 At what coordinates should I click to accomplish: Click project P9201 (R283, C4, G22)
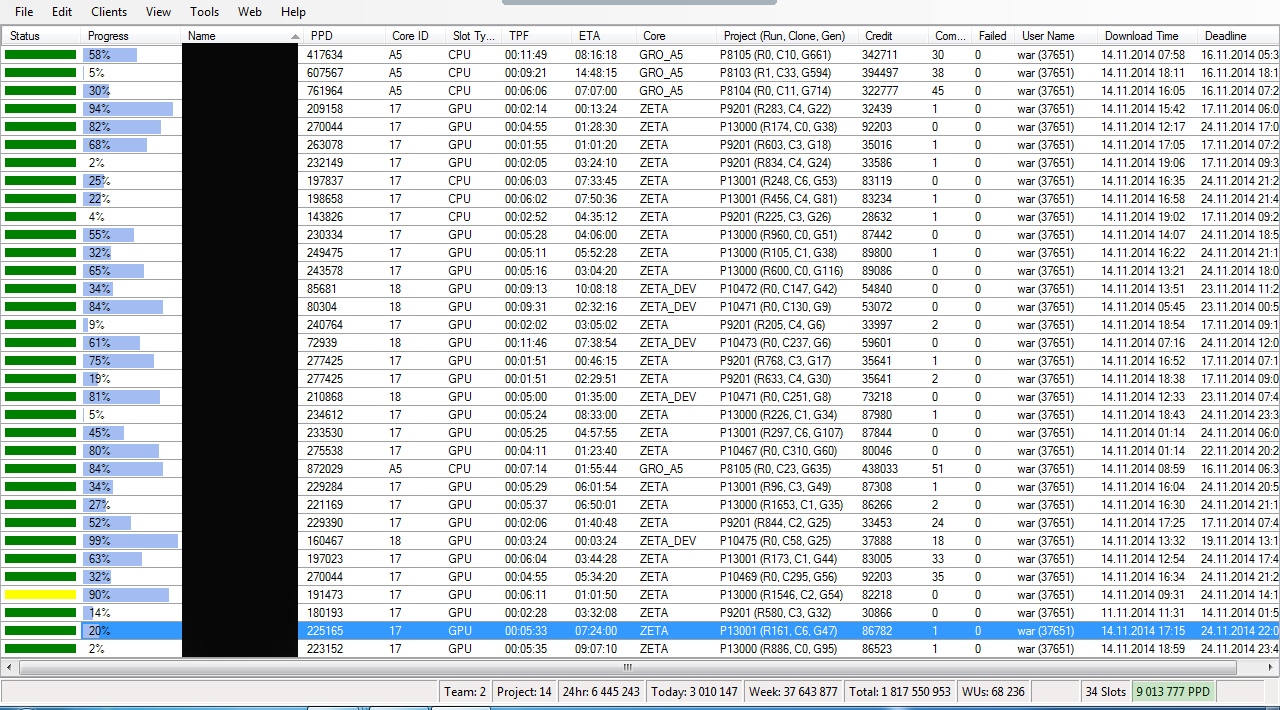coord(776,109)
